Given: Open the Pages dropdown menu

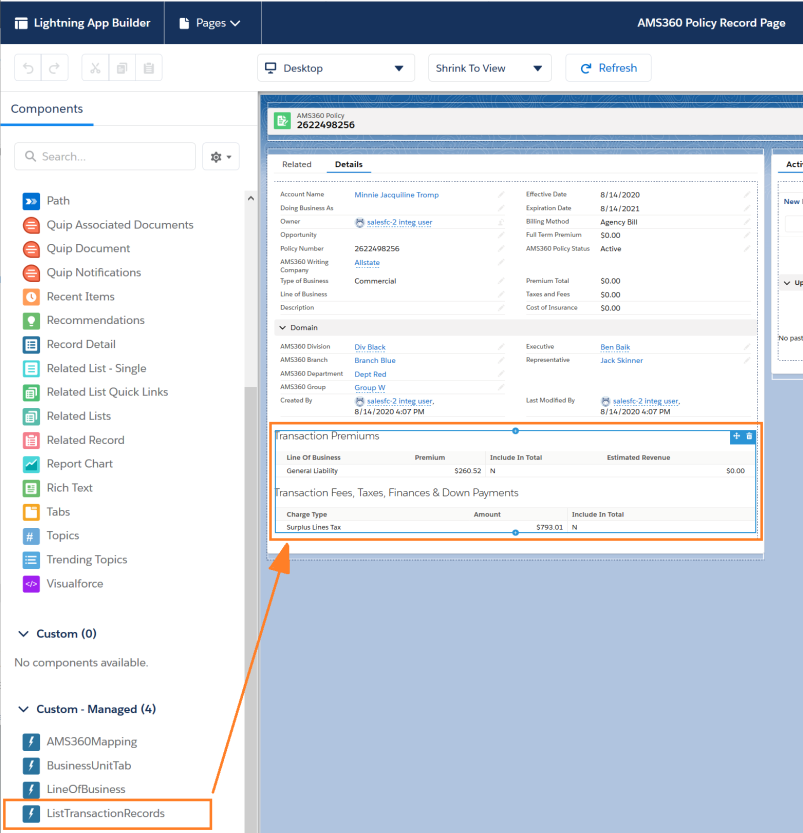Looking at the screenshot, I should (209, 23).
